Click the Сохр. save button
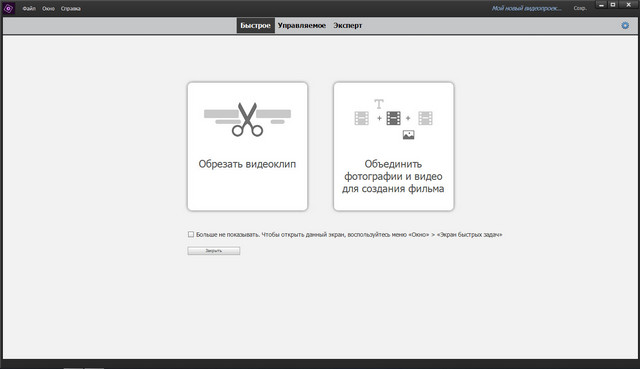 (580, 8)
